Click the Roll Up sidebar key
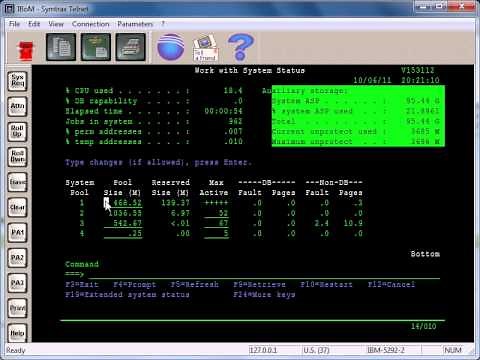Image resolution: width=480 pixels, height=360 pixels. point(17,132)
